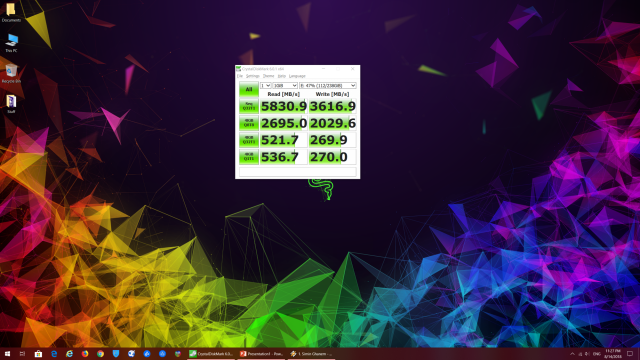Launch Internet Explorer from the taskbar
Image resolution: width=640 pixels, height=360 pixels.
click(69, 354)
